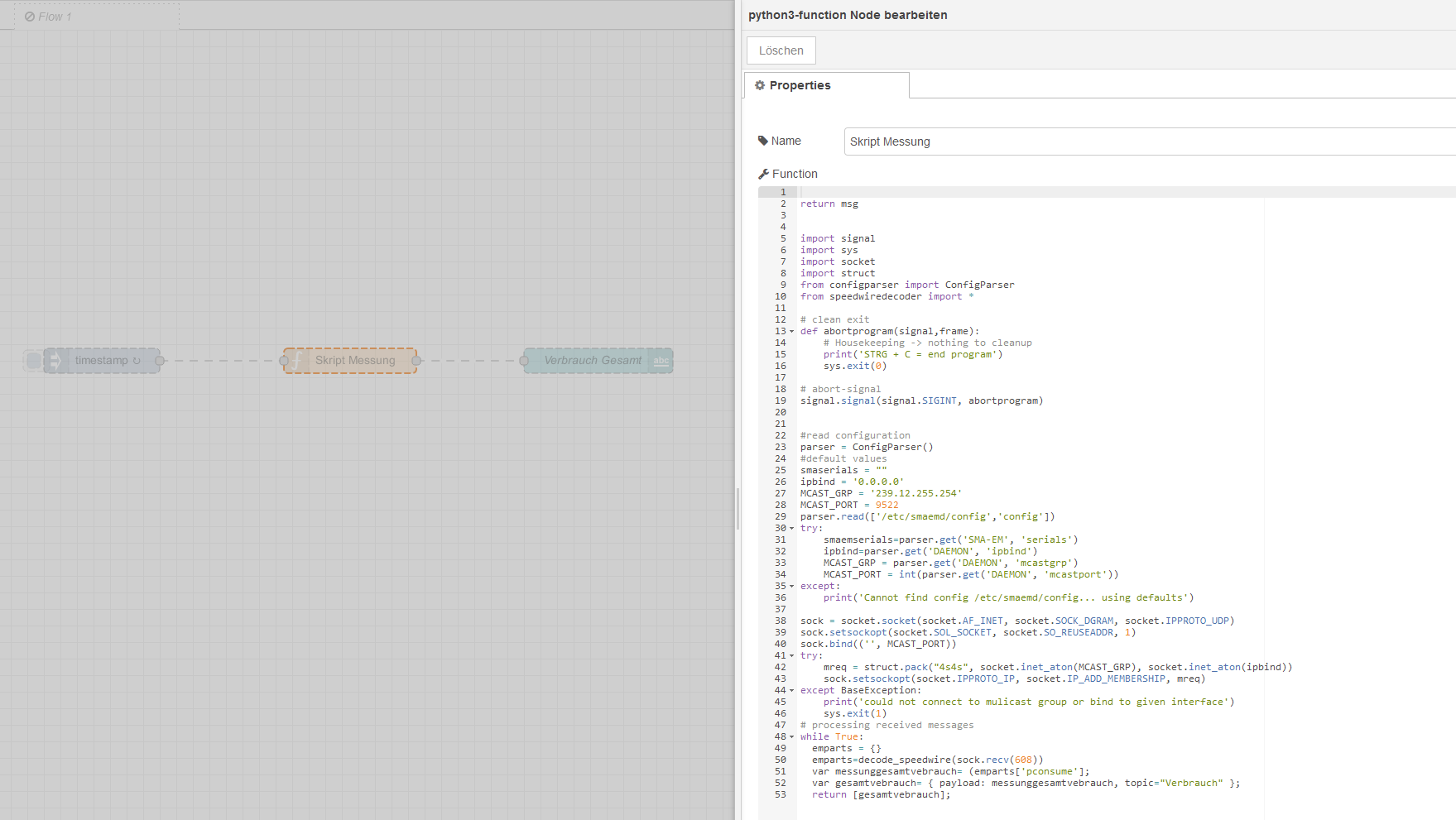Click the 'import socket' code line

tap(838, 261)
